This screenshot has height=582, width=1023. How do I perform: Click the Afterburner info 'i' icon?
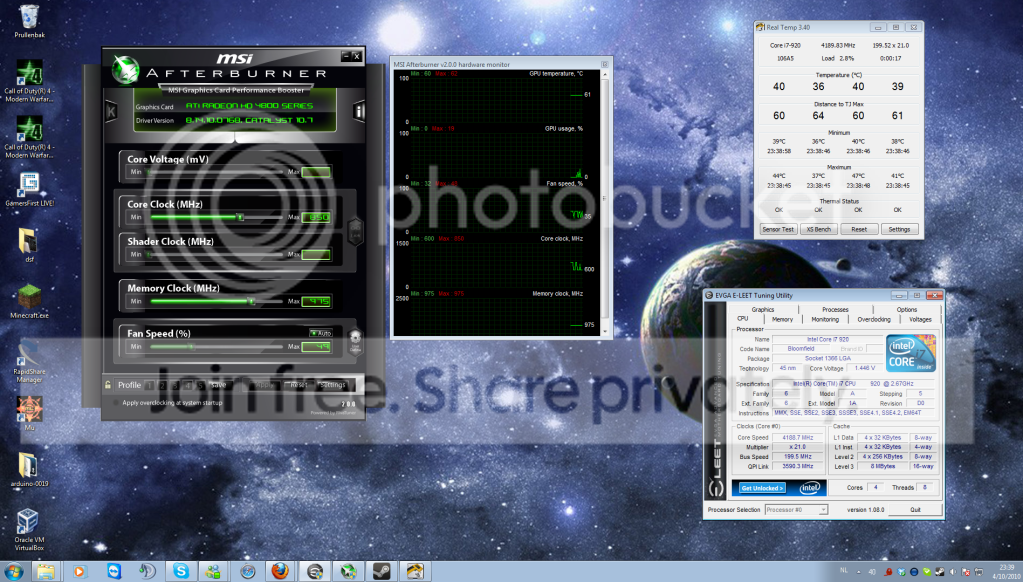[358, 111]
